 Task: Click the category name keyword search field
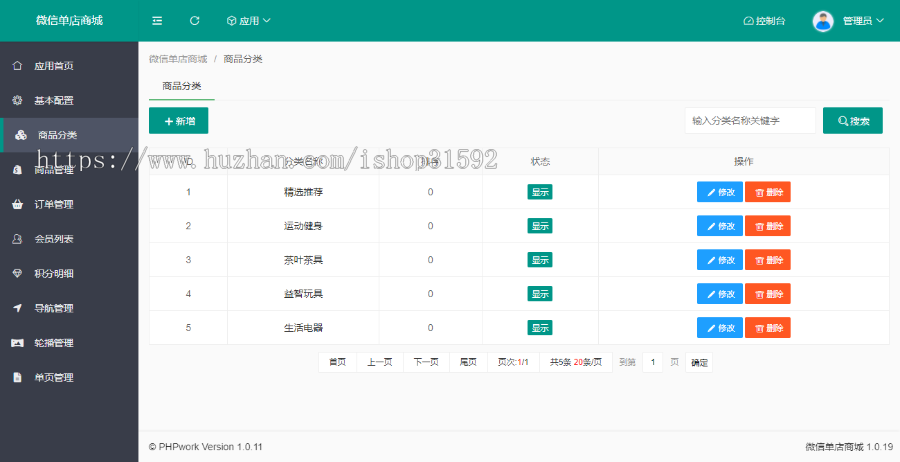pos(750,121)
